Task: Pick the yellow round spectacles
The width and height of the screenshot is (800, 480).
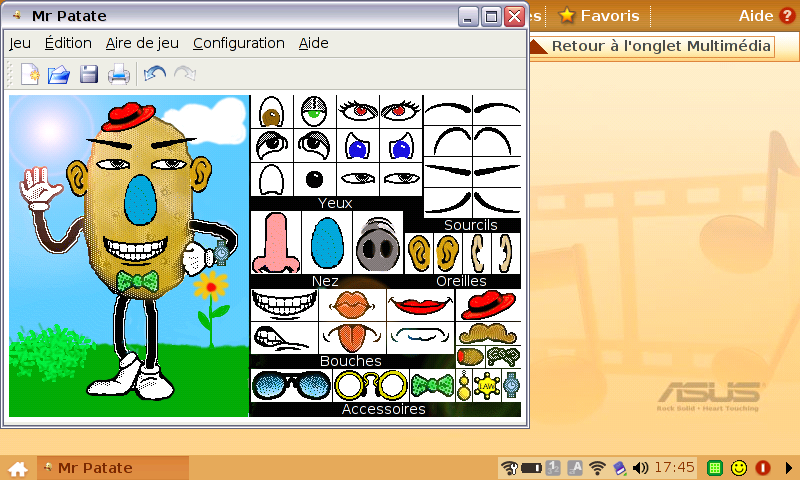Action: pyautogui.click(x=371, y=385)
